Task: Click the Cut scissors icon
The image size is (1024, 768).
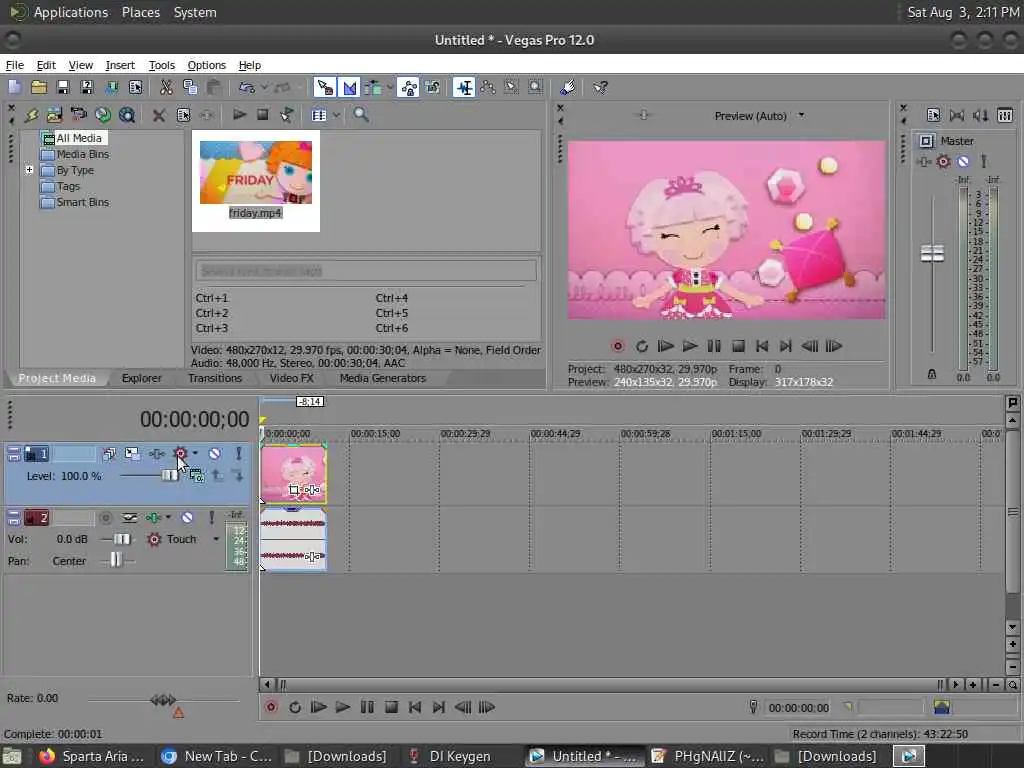Action: [x=166, y=87]
